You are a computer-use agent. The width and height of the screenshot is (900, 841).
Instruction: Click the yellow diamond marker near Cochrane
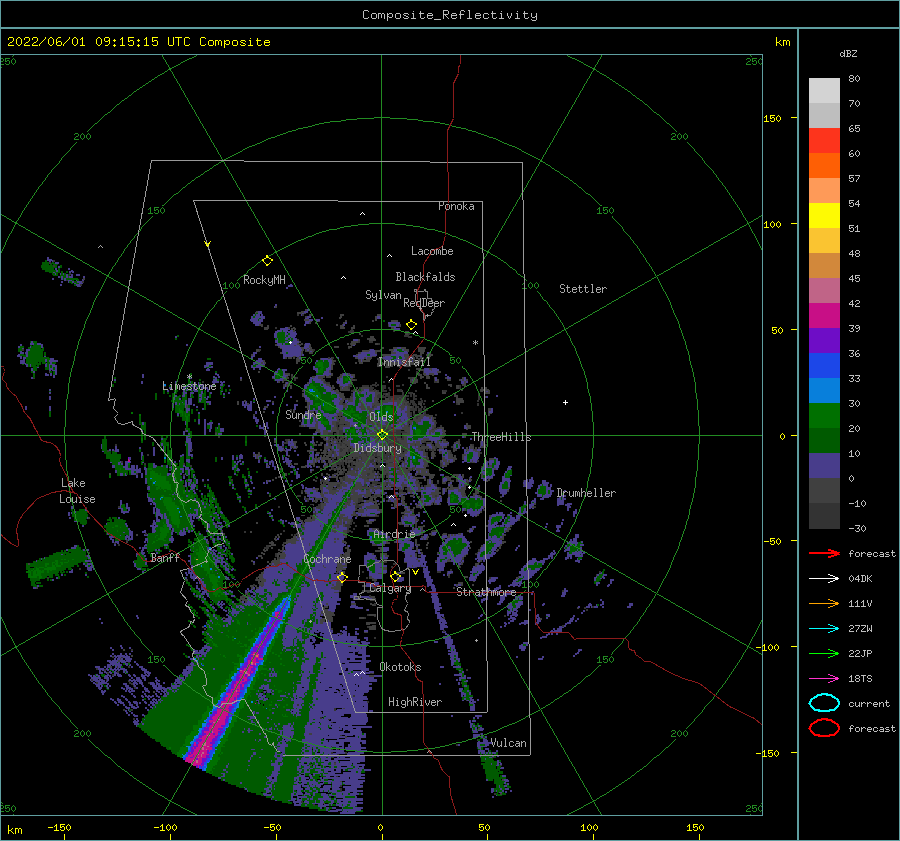[342, 577]
